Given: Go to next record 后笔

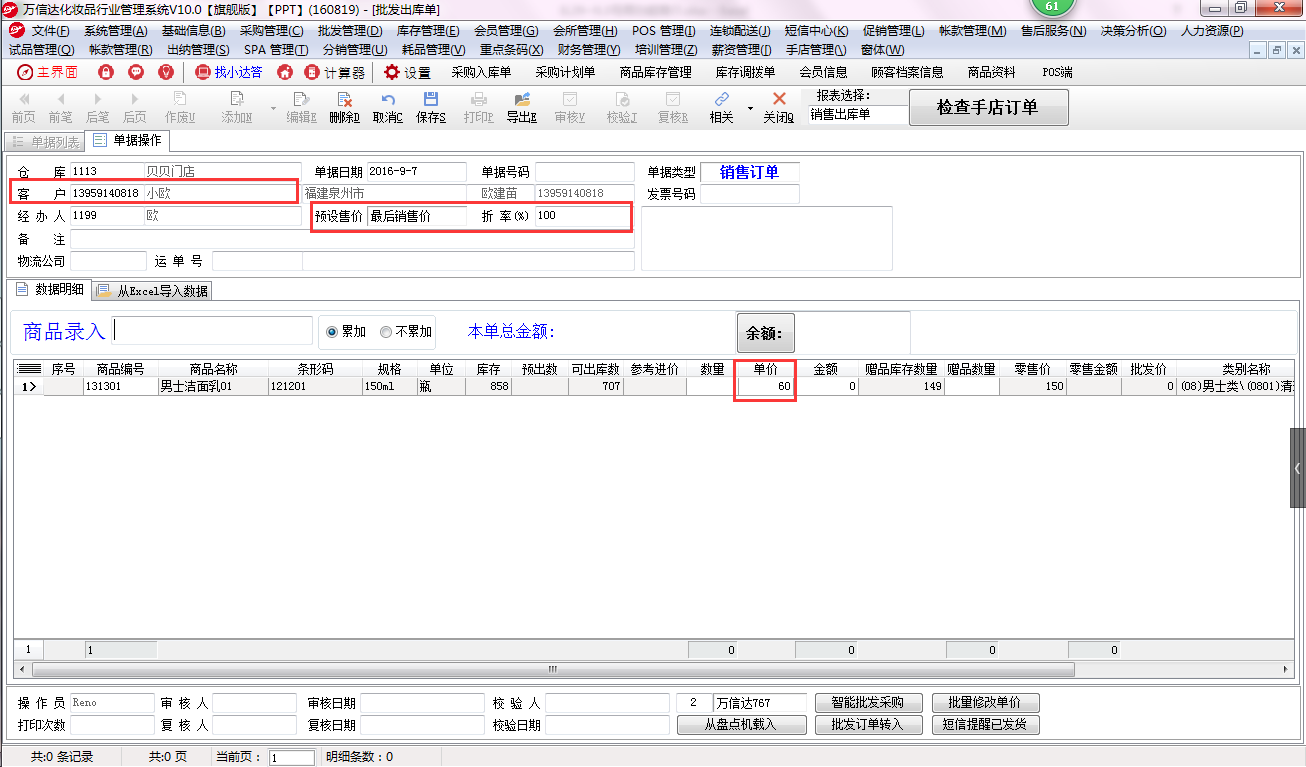Looking at the screenshot, I should pos(97,107).
